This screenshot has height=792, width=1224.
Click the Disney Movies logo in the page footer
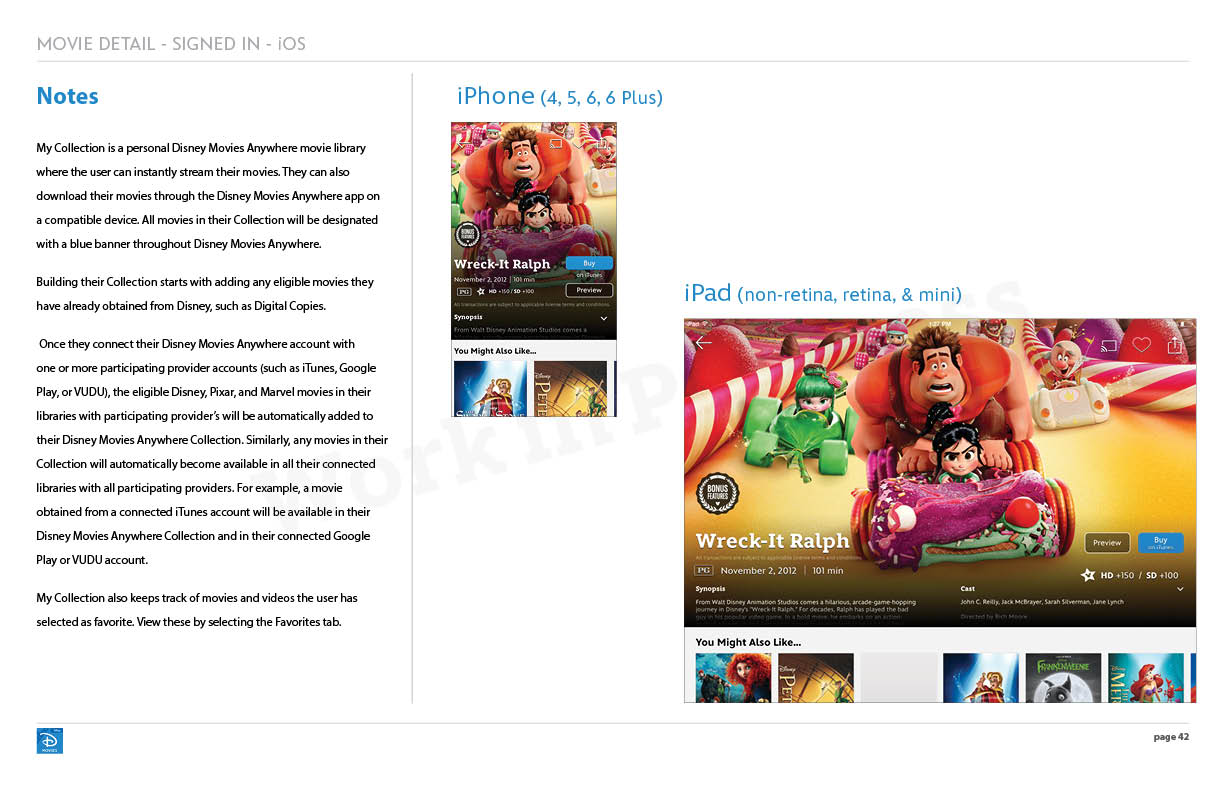click(49, 740)
